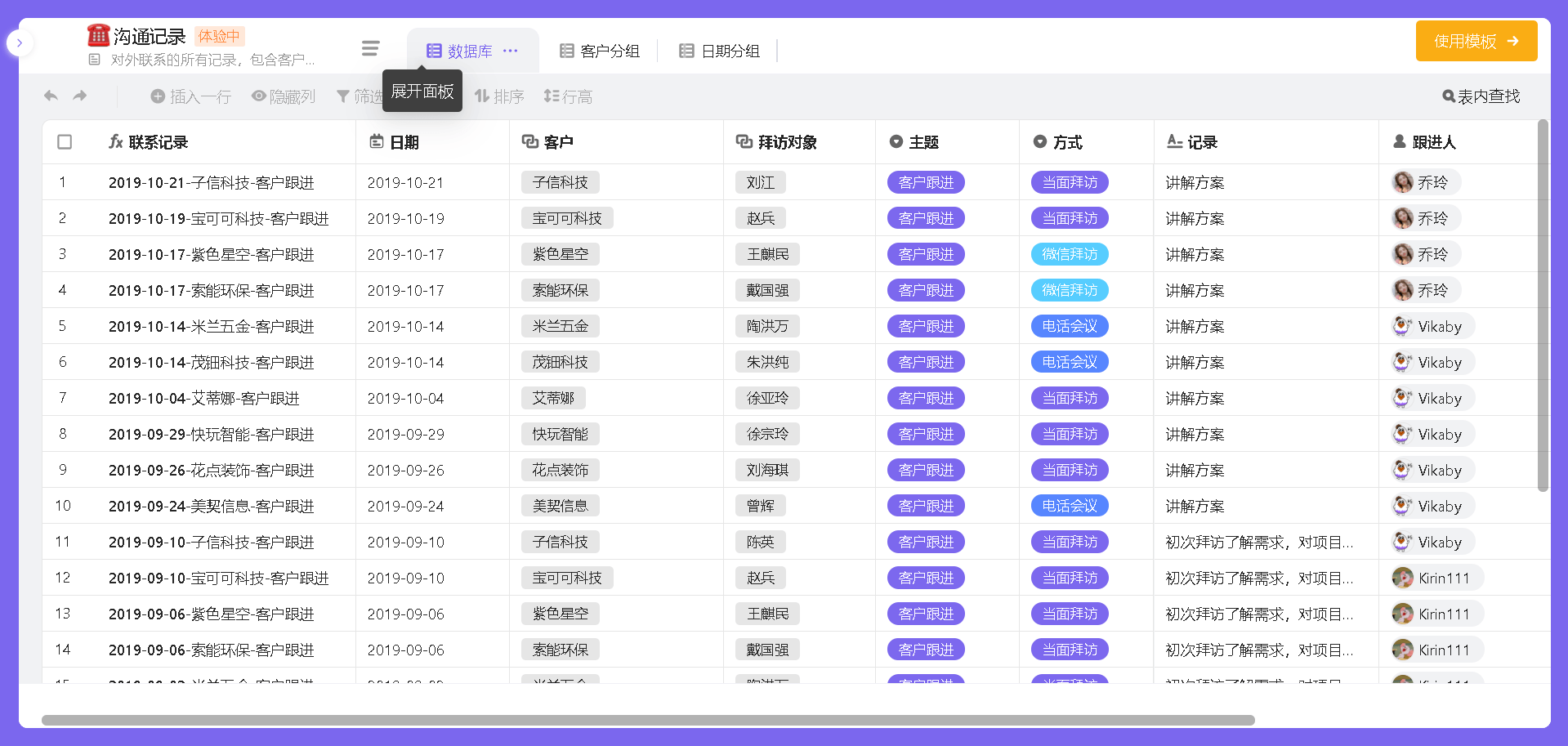The image size is (1568, 746).
Task: Expand the left sidebar with chevron arrow
Action: [20, 42]
